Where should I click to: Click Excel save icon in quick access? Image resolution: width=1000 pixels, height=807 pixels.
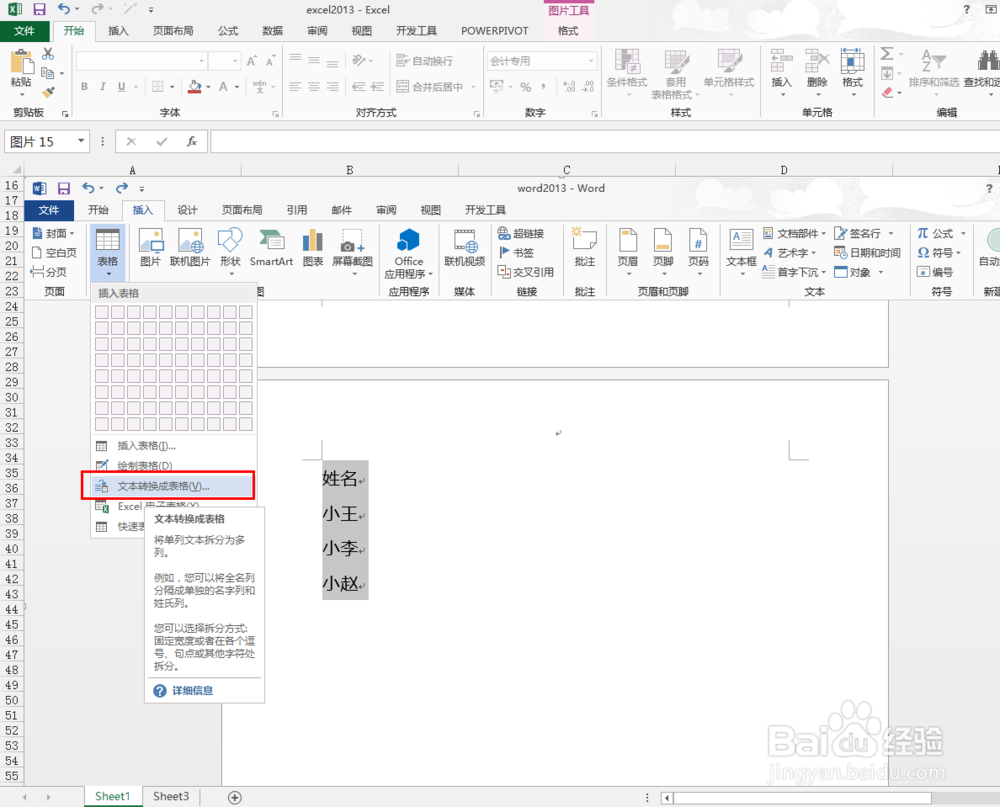coord(40,9)
